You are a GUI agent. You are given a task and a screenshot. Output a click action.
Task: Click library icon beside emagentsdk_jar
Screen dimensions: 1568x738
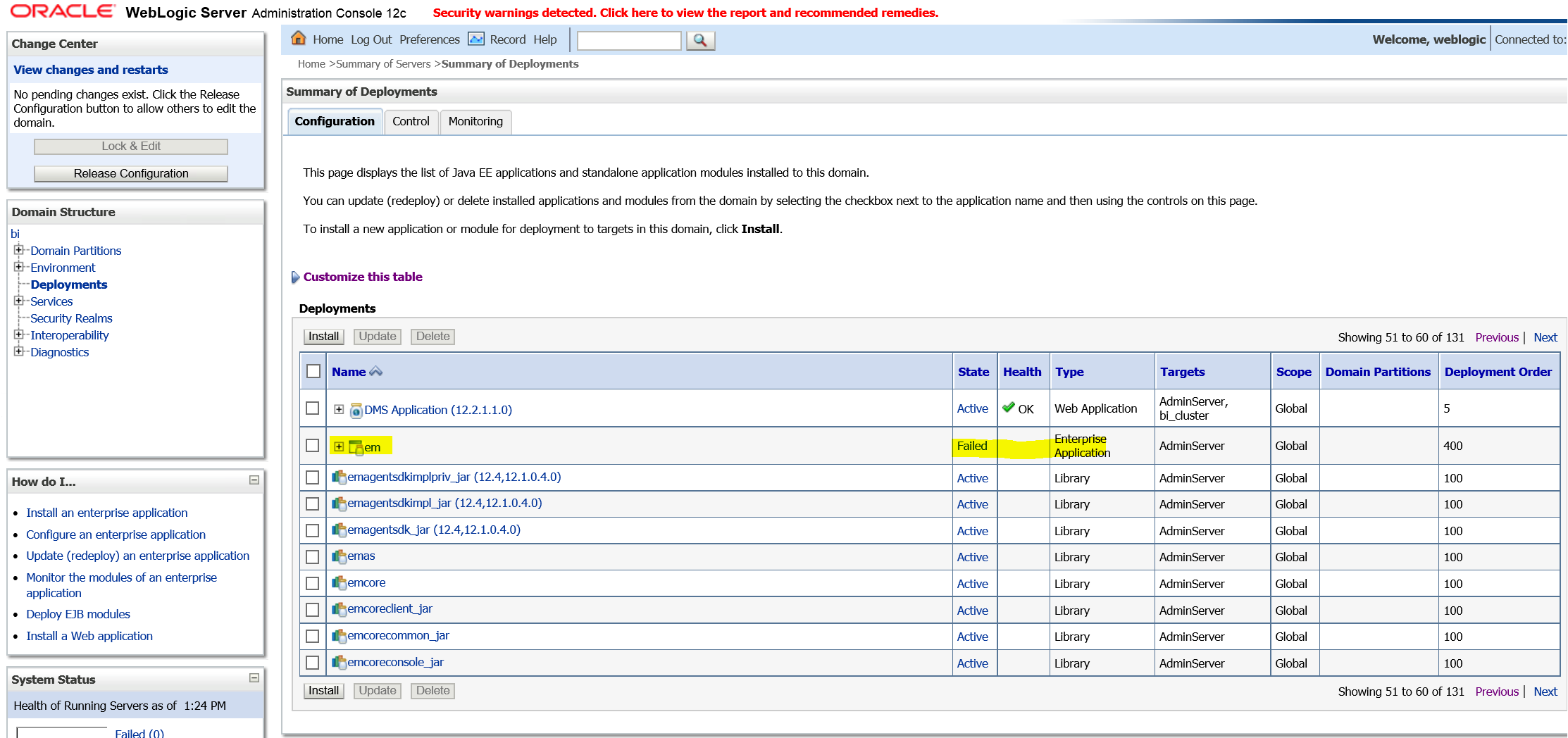(x=339, y=530)
